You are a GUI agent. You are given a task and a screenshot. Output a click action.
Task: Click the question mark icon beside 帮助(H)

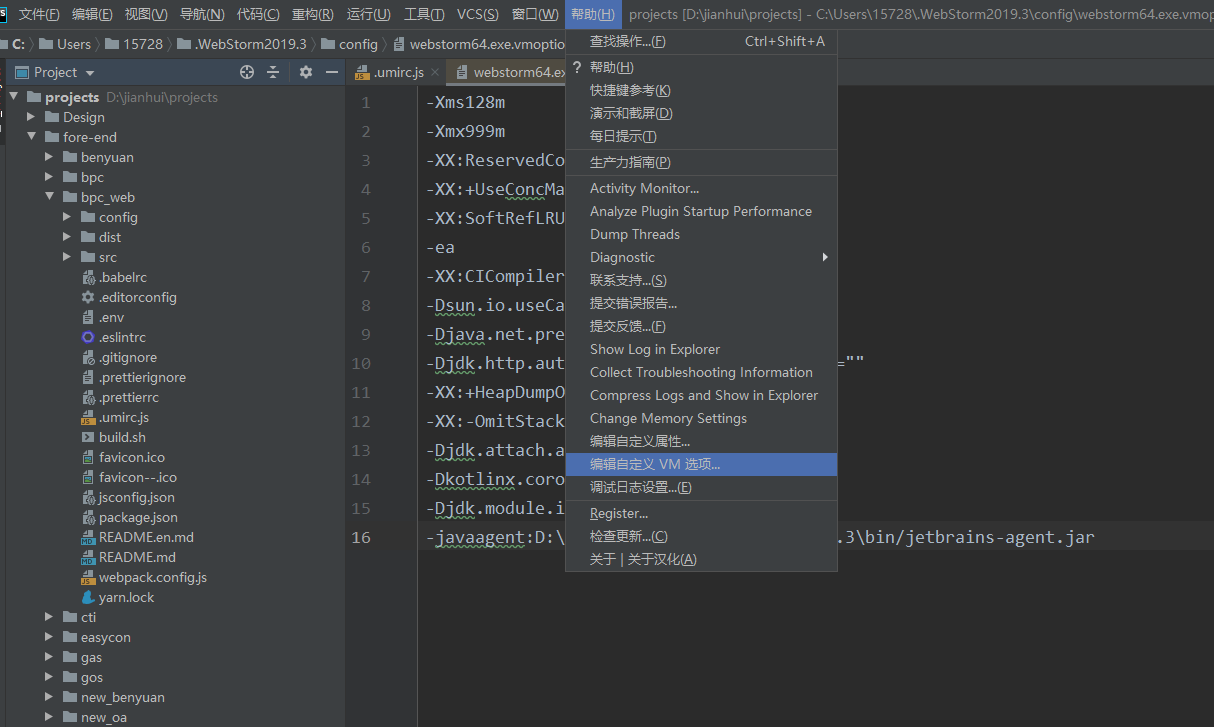pos(577,67)
